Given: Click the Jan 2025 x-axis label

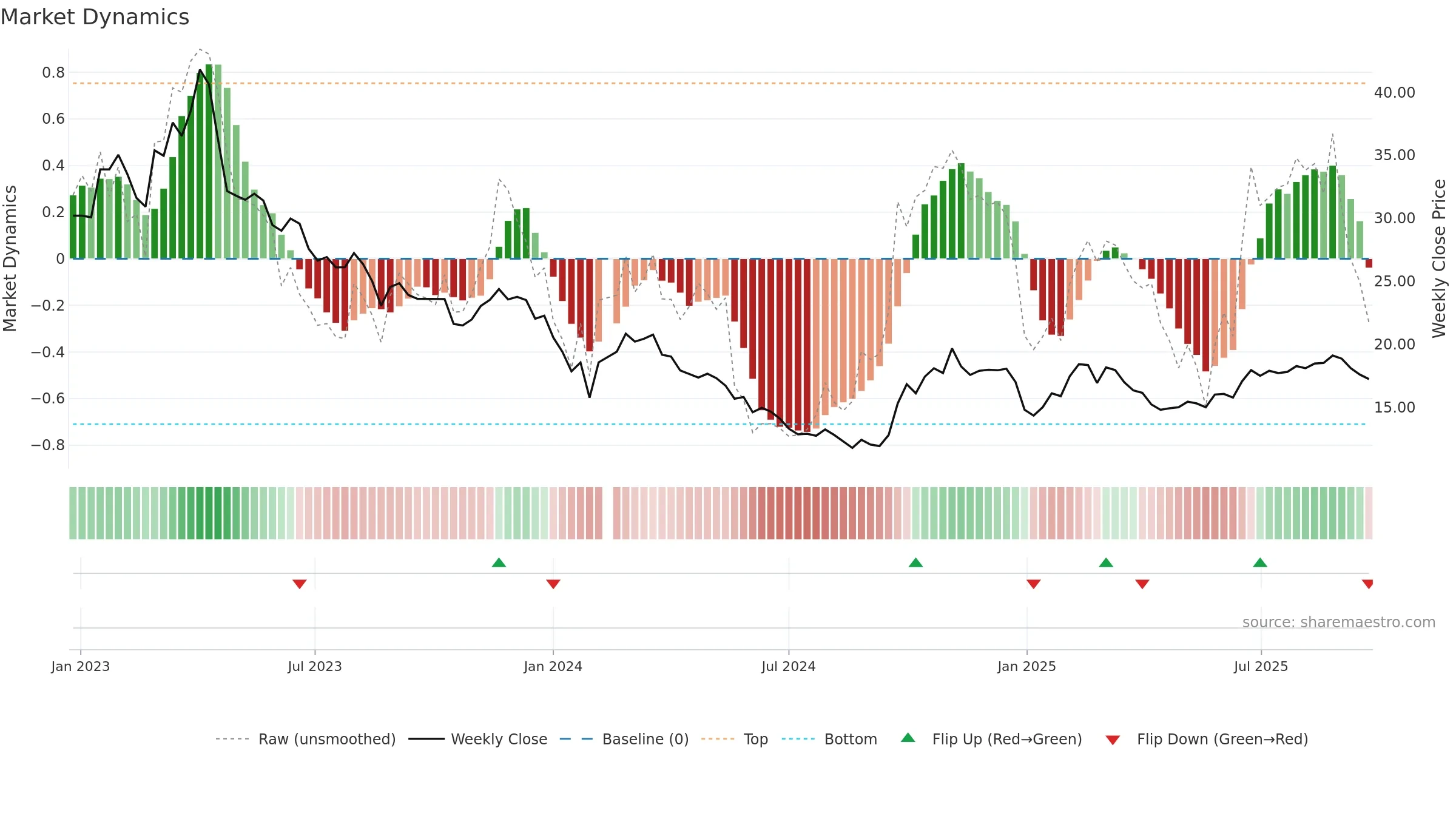Looking at the screenshot, I should coord(1027,666).
